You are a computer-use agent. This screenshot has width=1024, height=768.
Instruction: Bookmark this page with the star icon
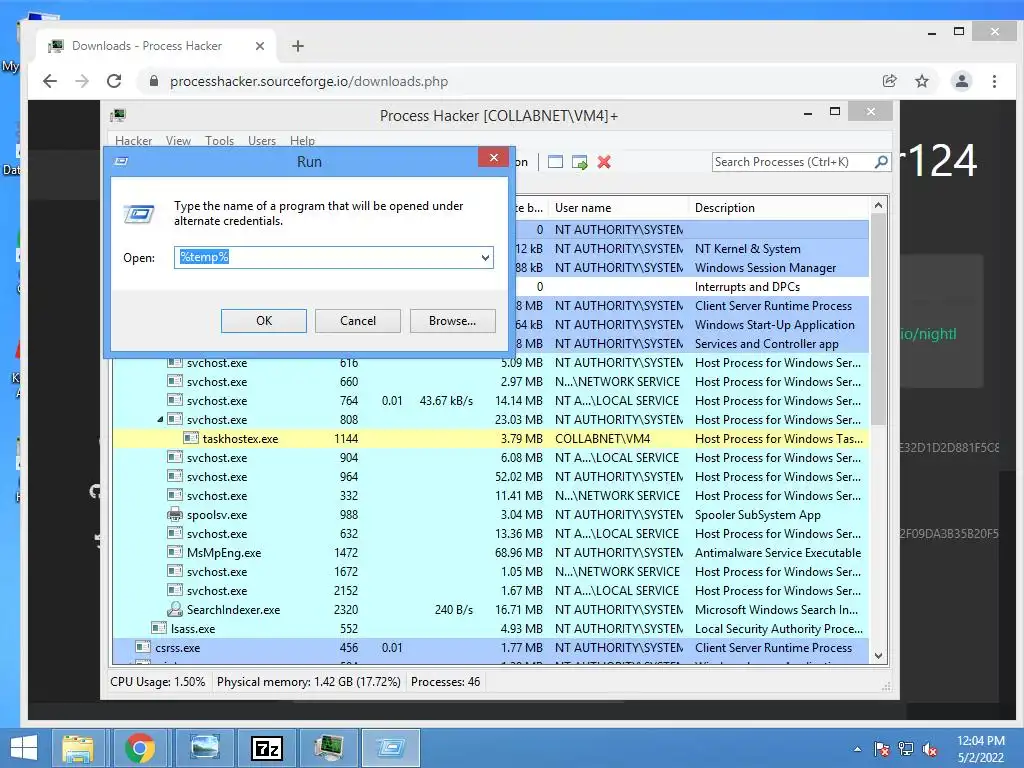(x=921, y=81)
